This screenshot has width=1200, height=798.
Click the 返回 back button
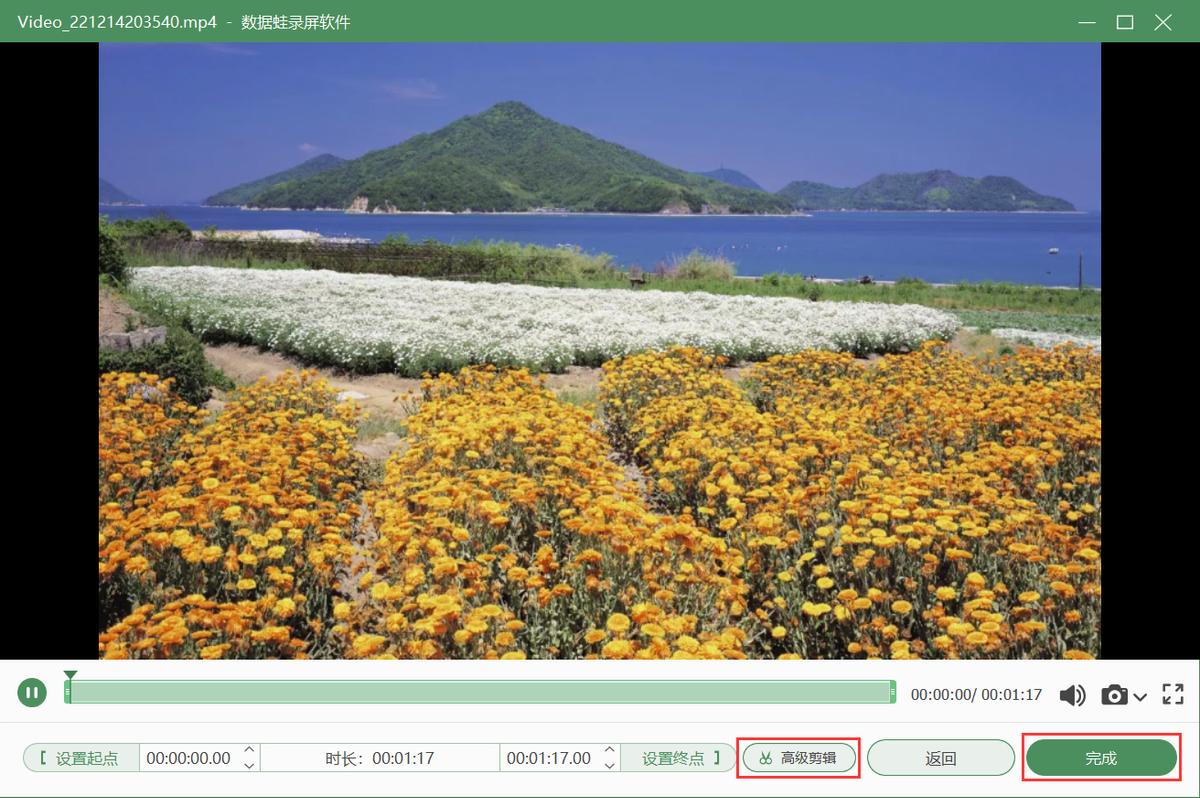pyautogui.click(x=940, y=757)
